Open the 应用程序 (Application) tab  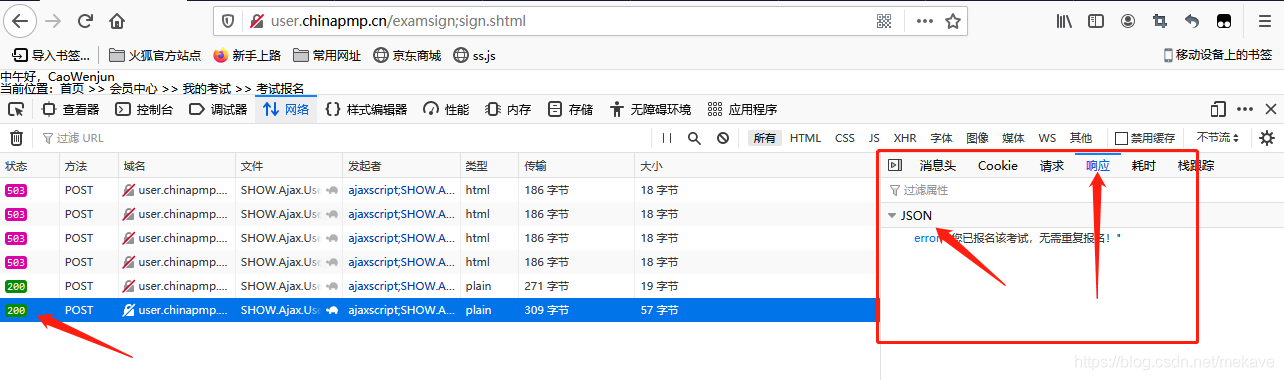(x=742, y=109)
